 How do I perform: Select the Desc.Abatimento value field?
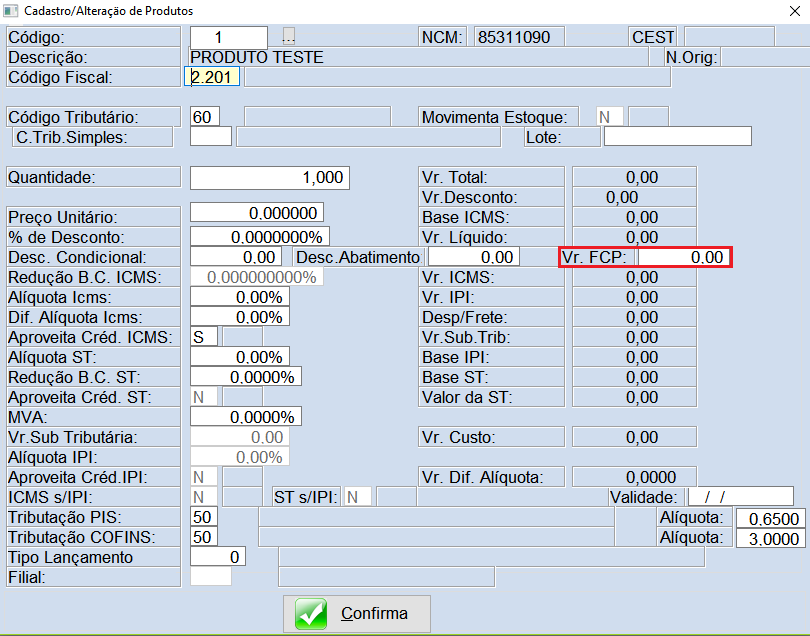pyautogui.click(x=473, y=257)
